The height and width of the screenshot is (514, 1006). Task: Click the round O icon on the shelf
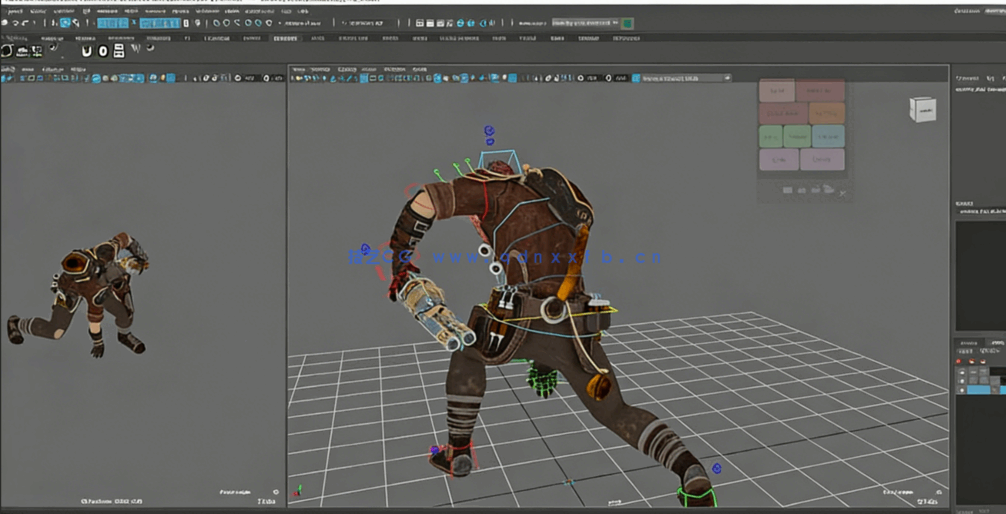104,51
